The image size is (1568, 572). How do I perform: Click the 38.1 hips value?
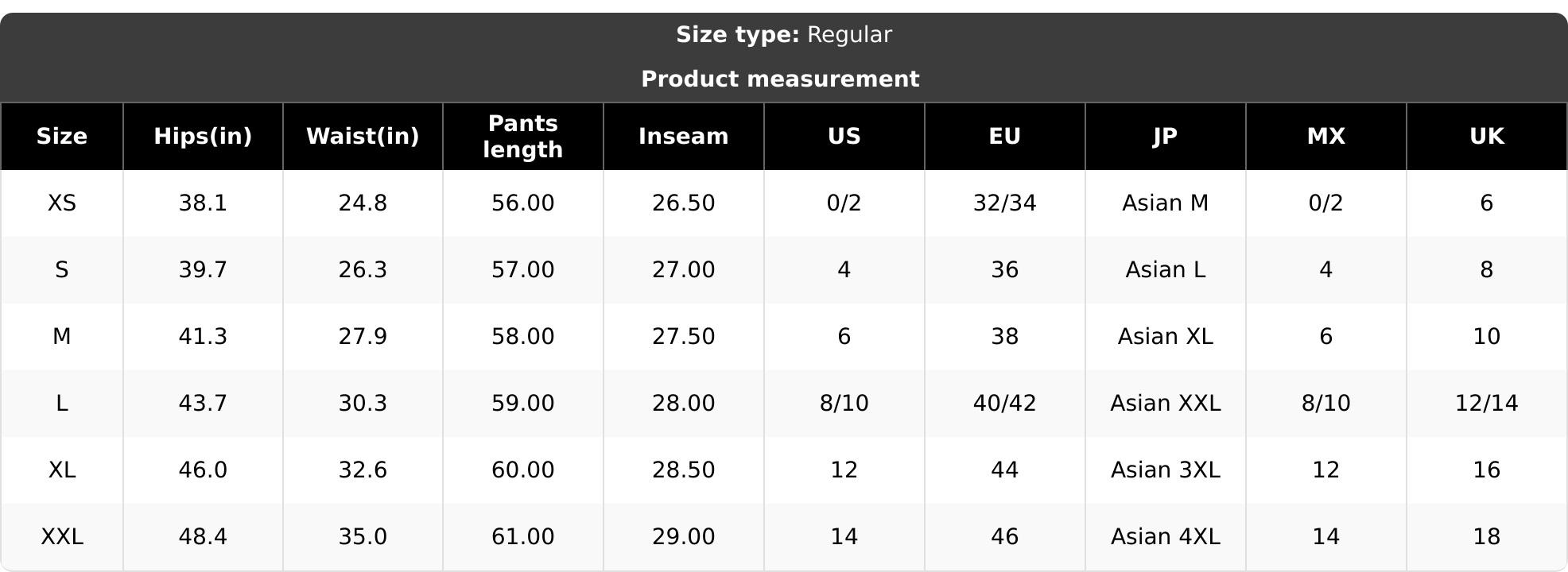click(203, 203)
